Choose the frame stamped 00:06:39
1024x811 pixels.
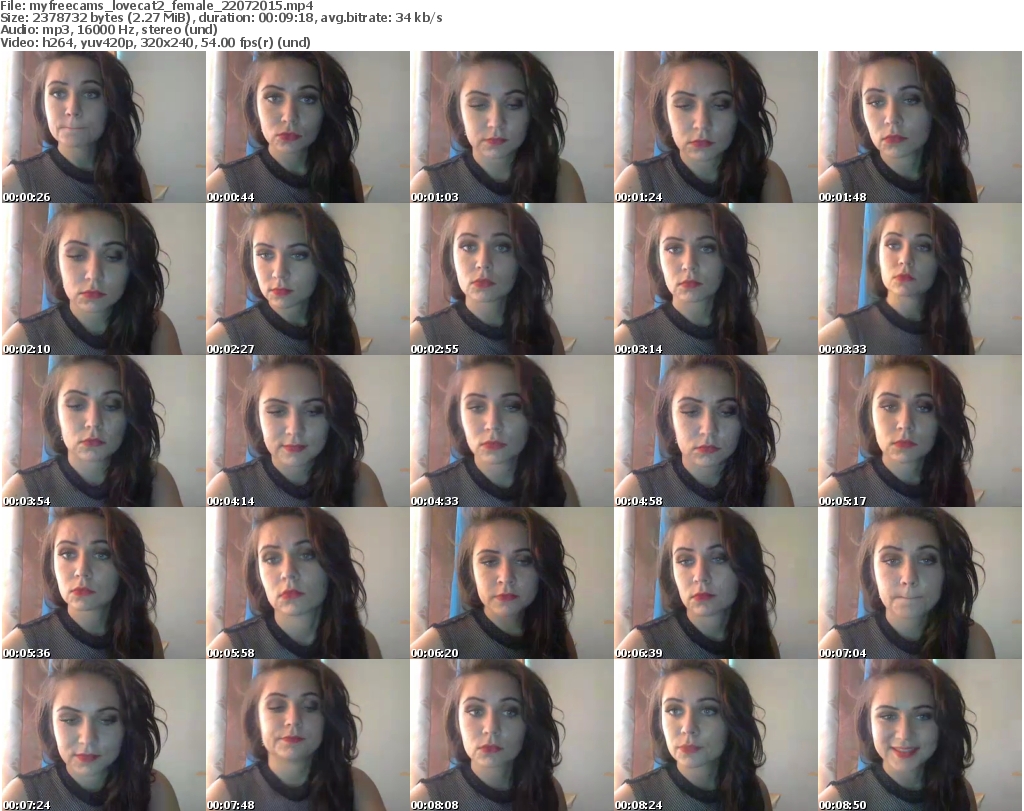715,583
